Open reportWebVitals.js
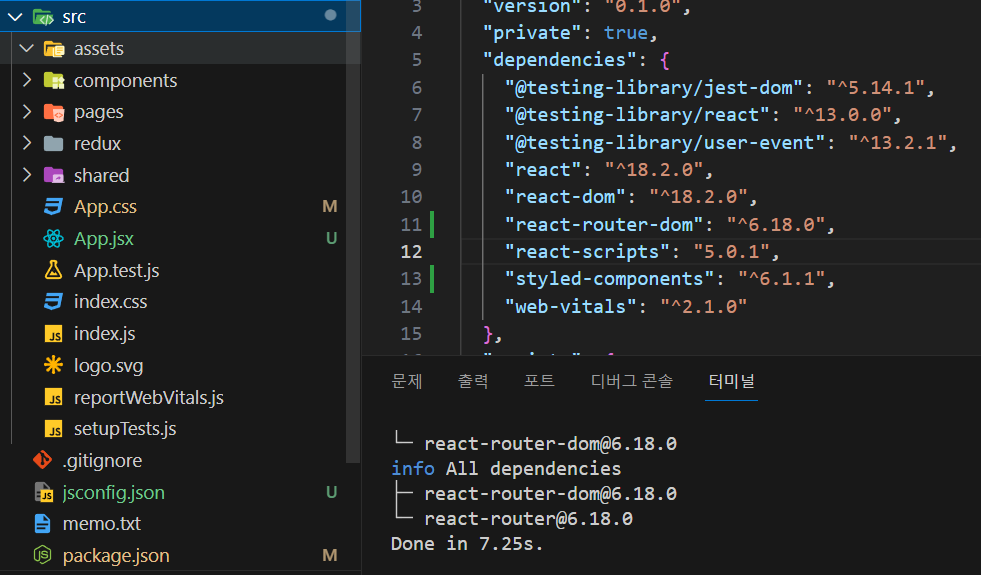This screenshot has height=575, width=981. 148,397
